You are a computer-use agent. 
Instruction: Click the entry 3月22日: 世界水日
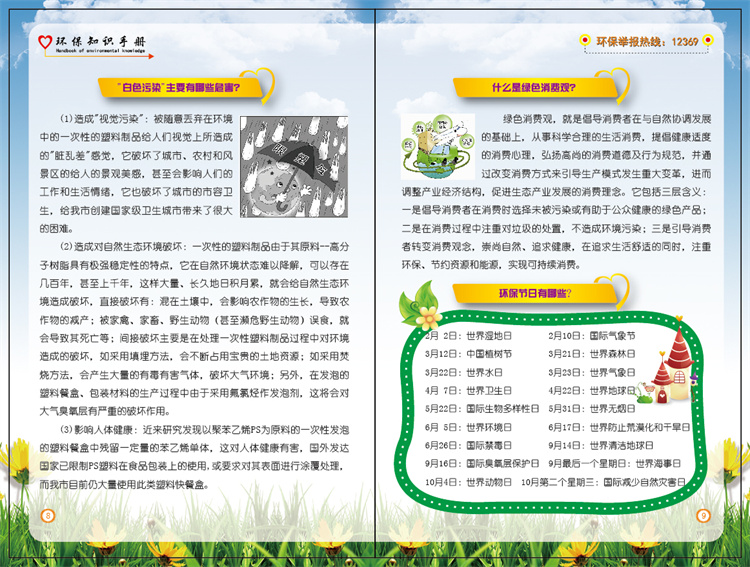click(463, 372)
